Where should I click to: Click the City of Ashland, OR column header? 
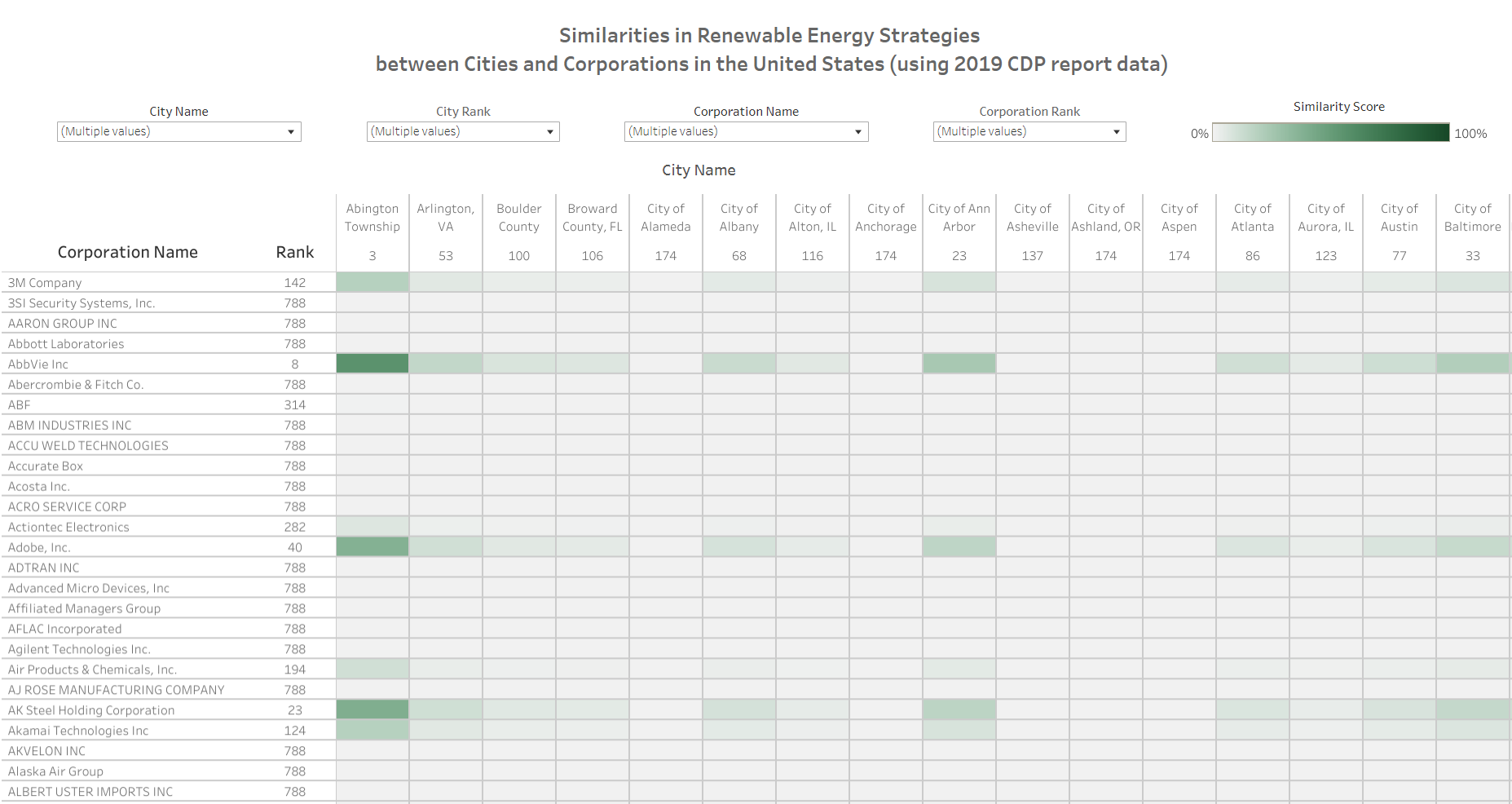click(x=1106, y=218)
